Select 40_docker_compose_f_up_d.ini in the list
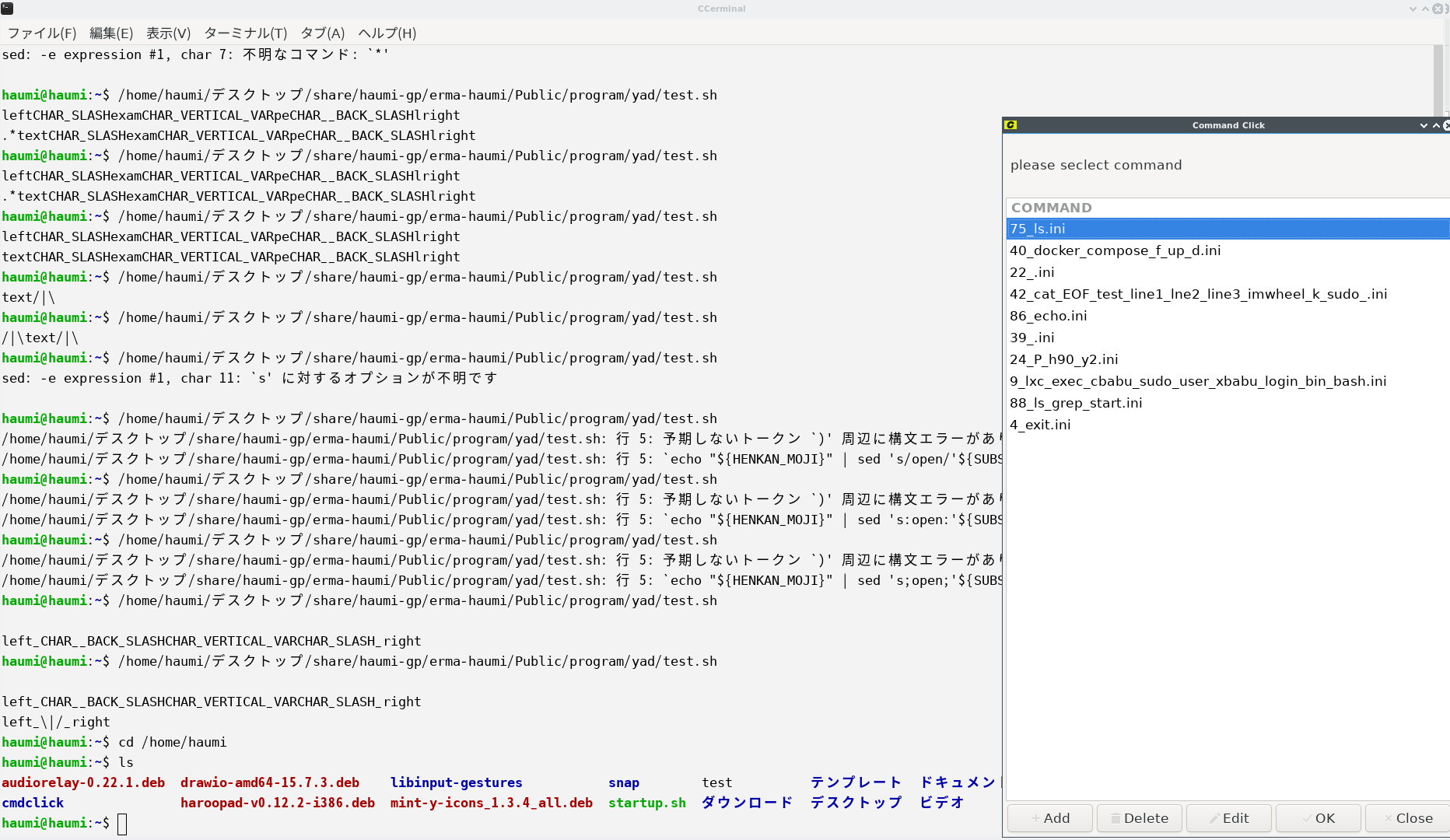 click(x=1228, y=250)
